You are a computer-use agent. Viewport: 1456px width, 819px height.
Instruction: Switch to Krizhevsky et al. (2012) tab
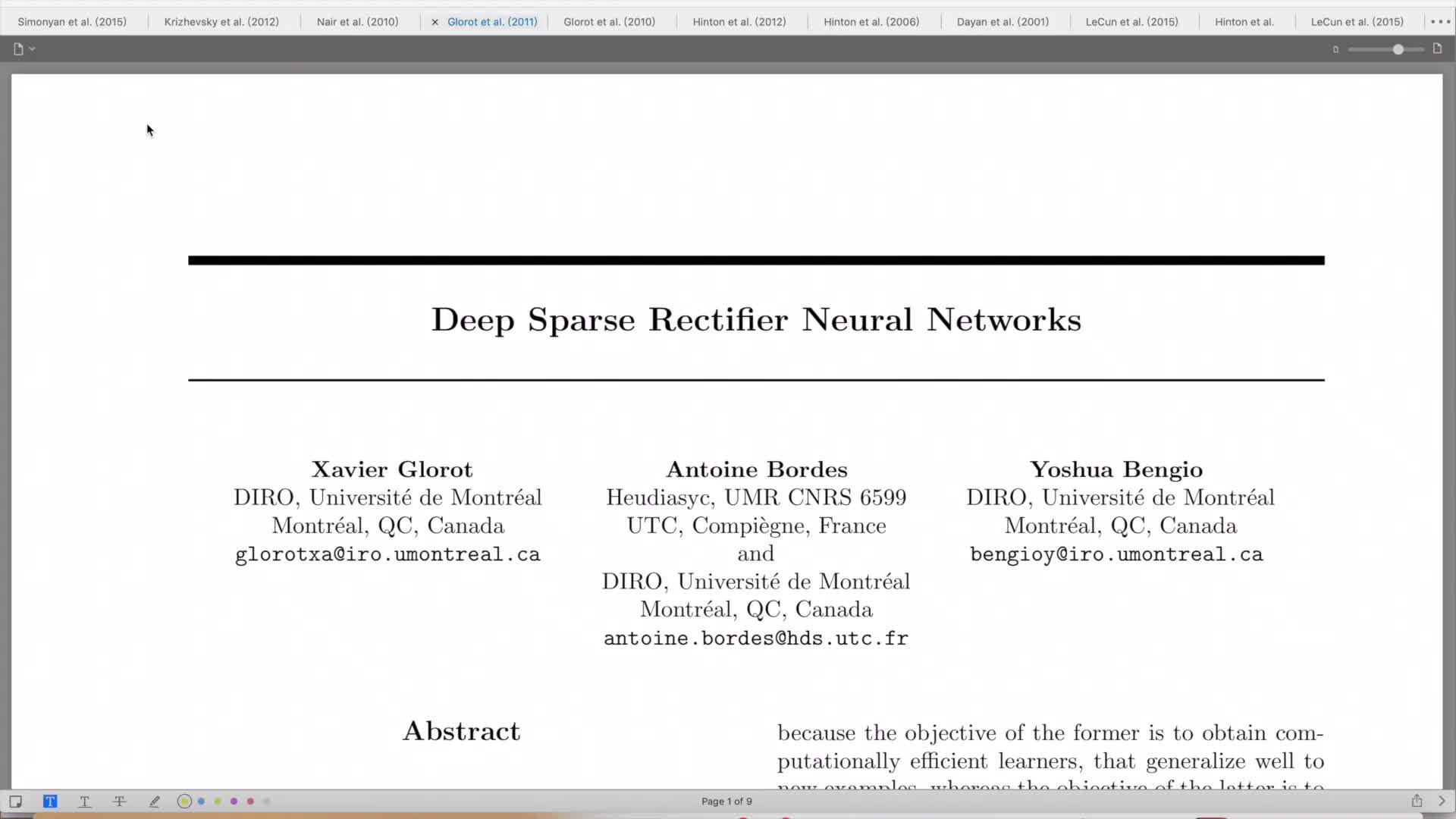(x=221, y=22)
